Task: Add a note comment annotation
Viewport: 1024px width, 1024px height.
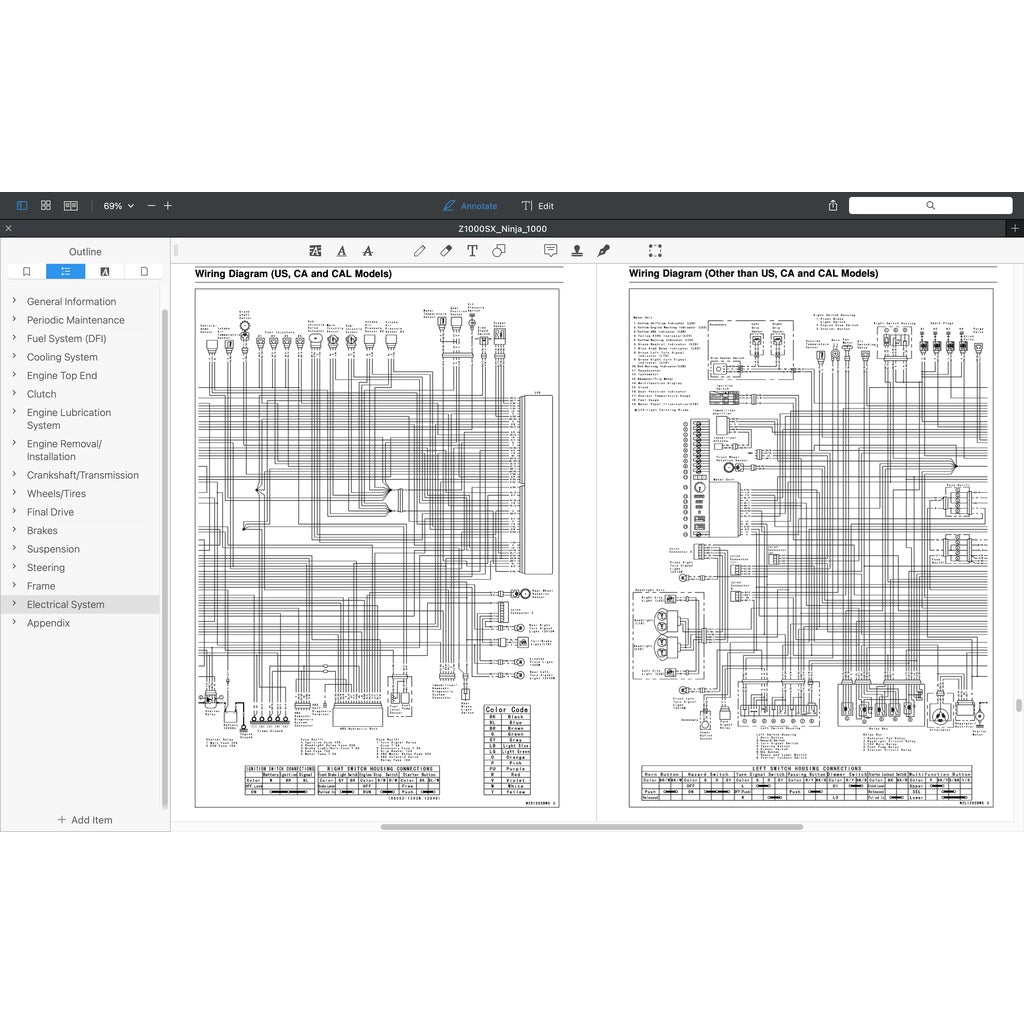Action: (550, 251)
